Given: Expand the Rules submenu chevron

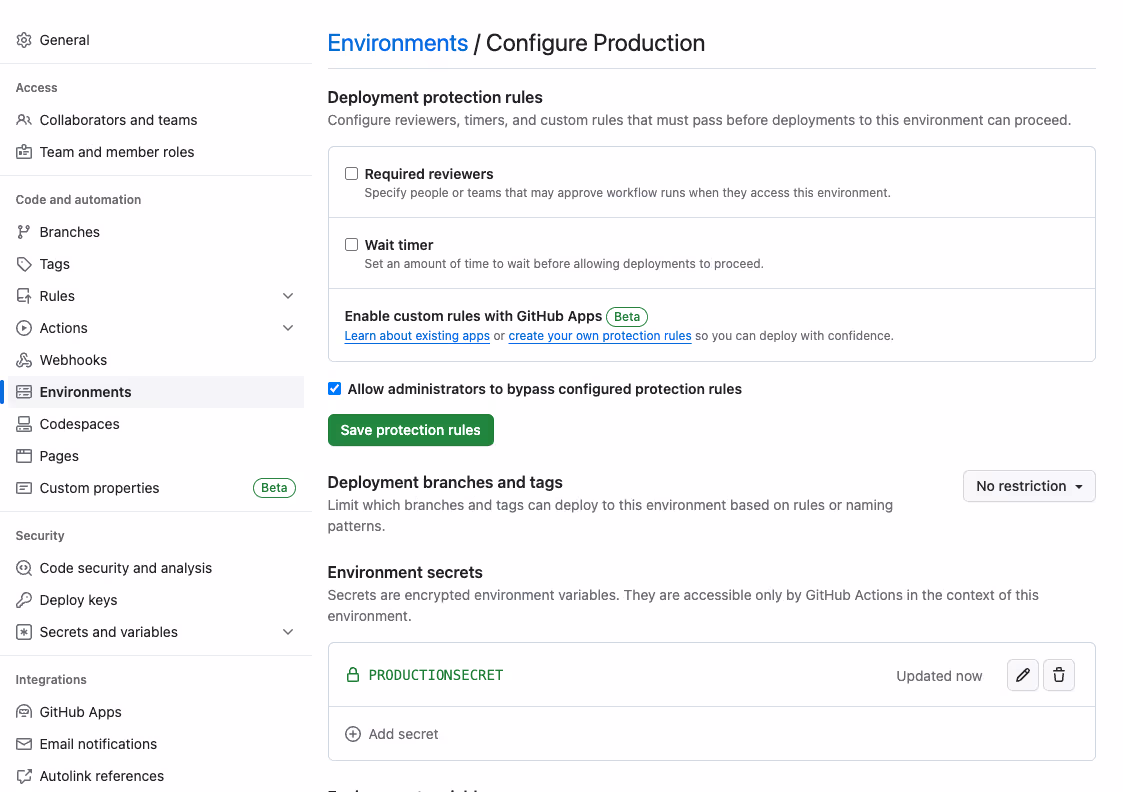Looking at the screenshot, I should pos(288,296).
